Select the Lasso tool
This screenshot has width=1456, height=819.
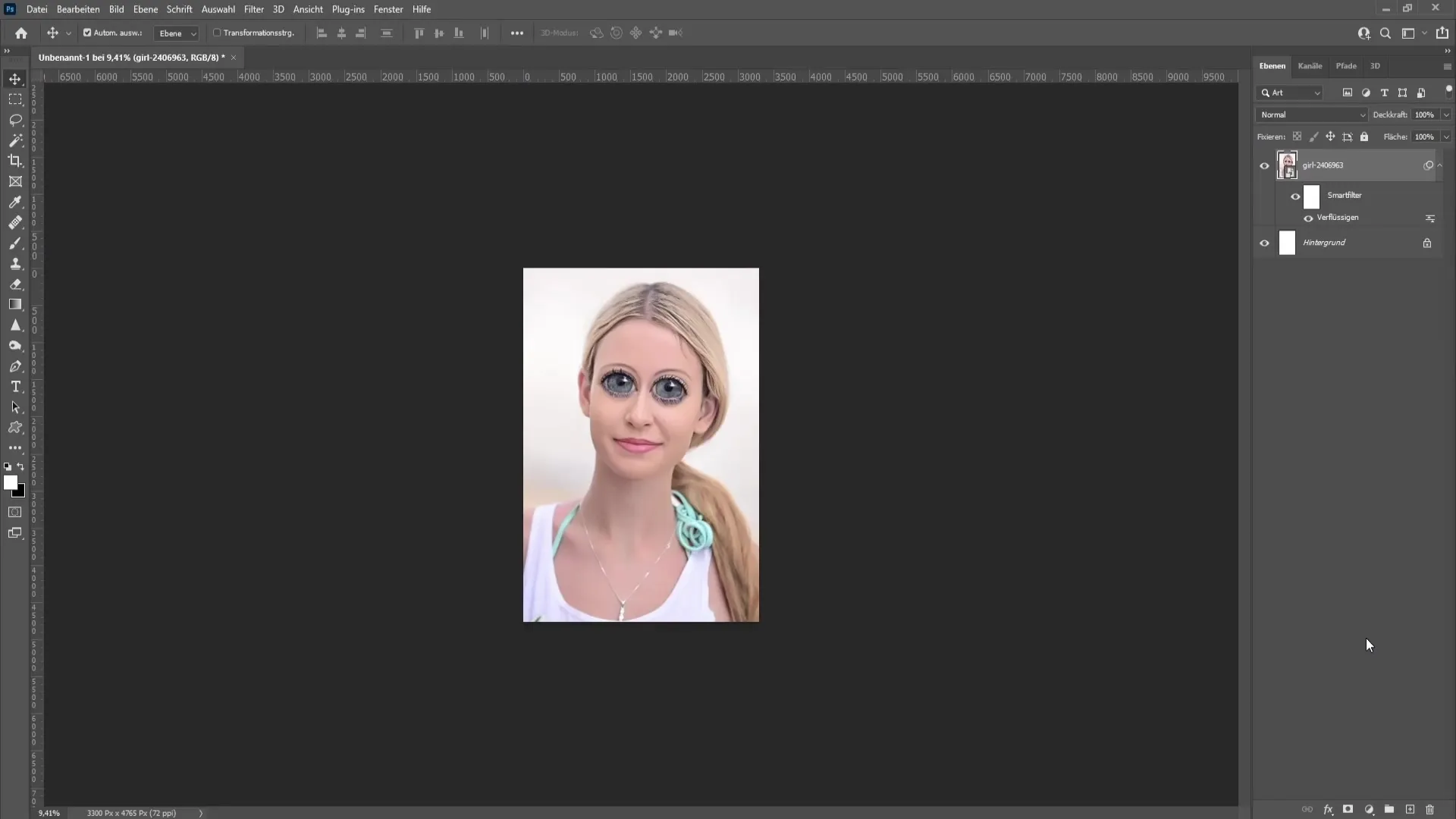tap(15, 119)
